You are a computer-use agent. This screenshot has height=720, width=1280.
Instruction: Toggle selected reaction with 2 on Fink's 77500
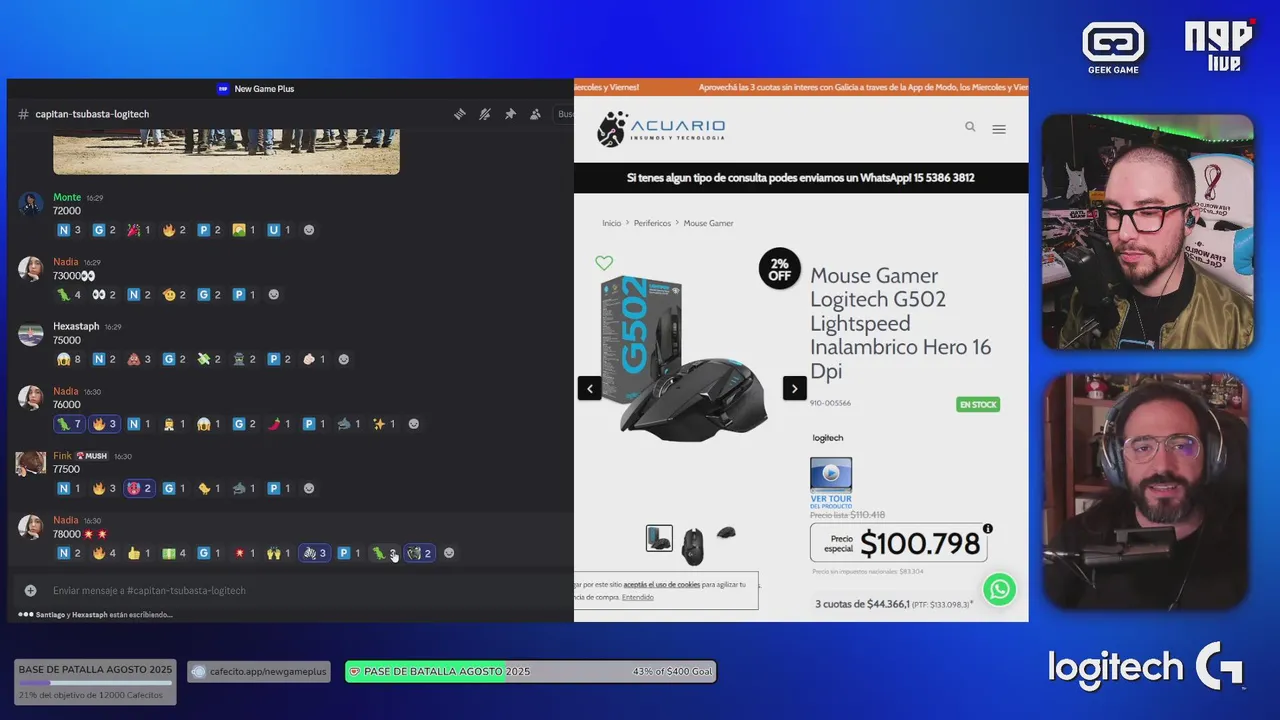[x=139, y=489]
